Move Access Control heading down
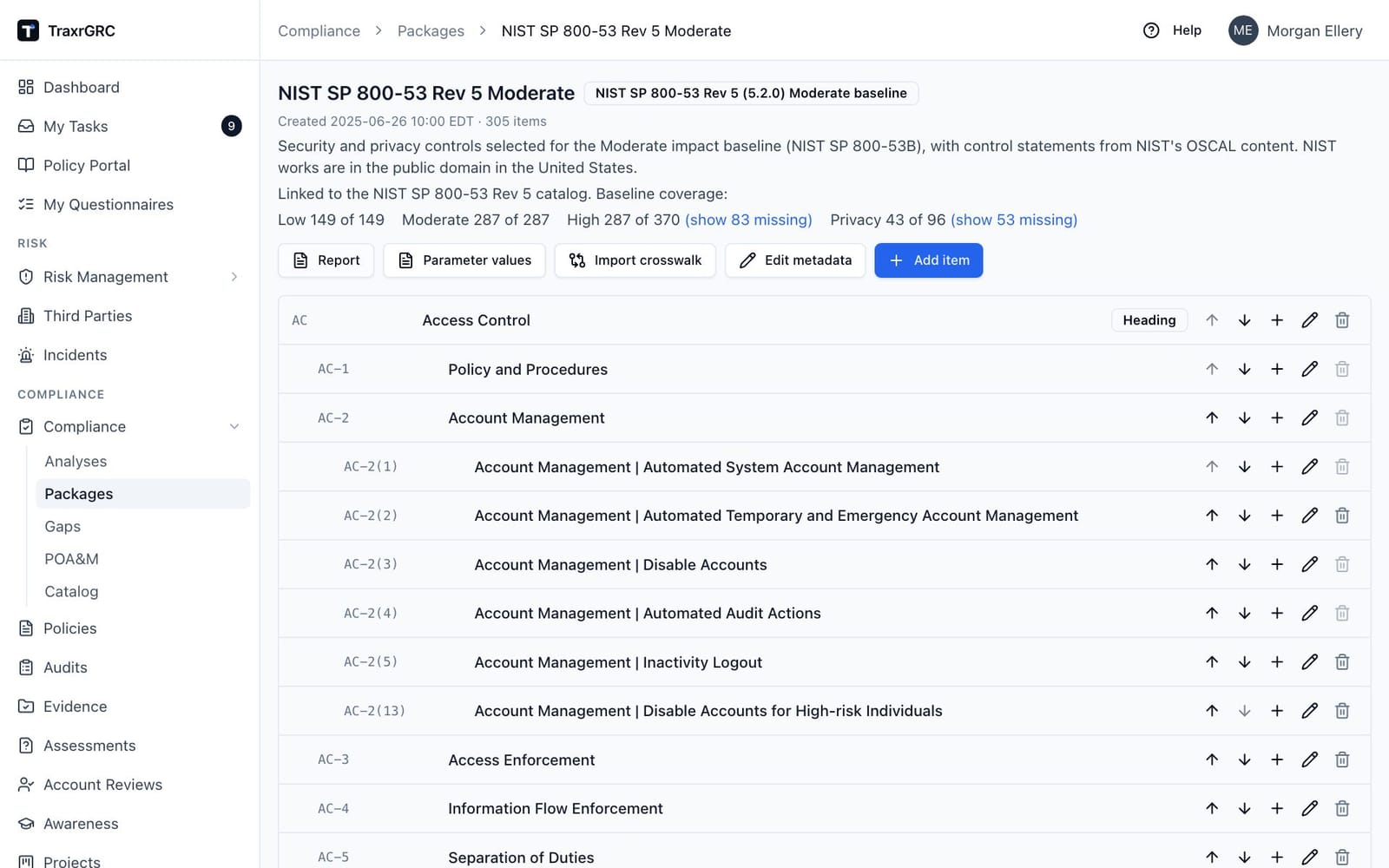 pyautogui.click(x=1244, y=320)
